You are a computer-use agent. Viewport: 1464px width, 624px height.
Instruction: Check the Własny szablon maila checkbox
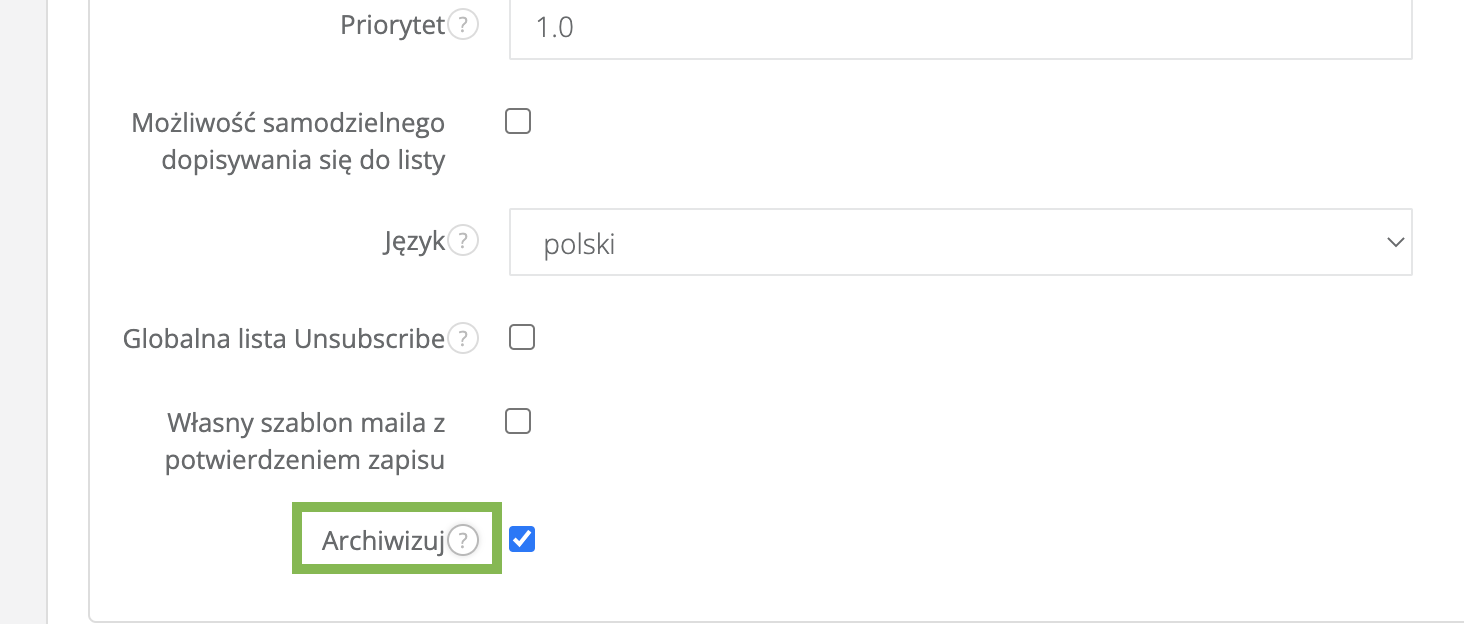click(518, 422)
